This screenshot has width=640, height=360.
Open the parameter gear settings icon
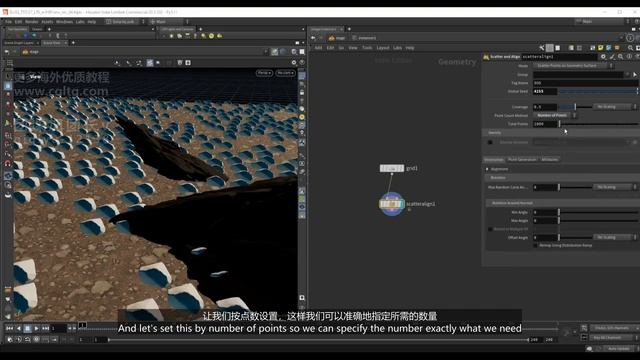pos(603,57)
